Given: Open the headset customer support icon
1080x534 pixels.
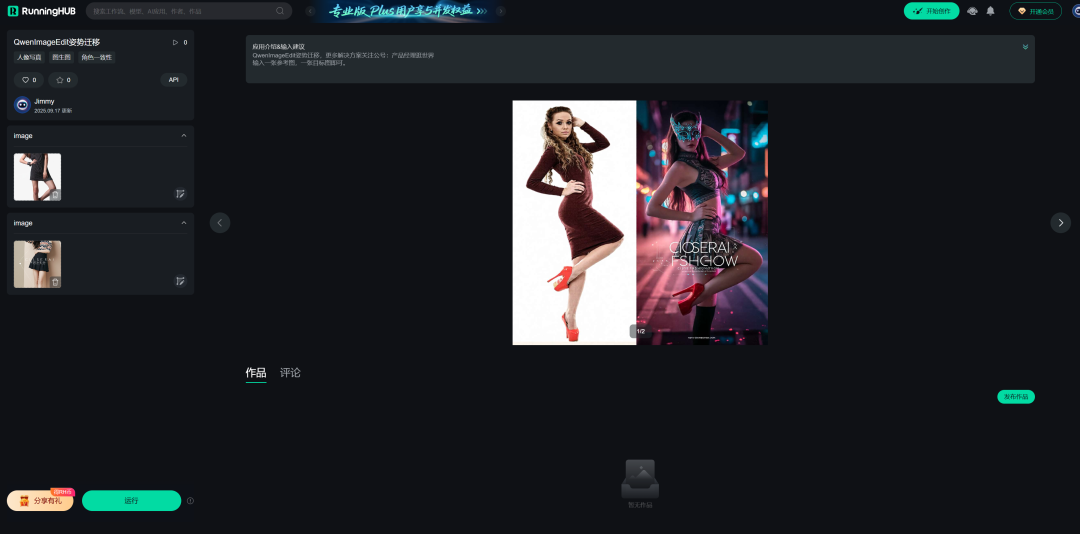Looking at the screenshot, I should pyautogui.click(x=973, y=11).
